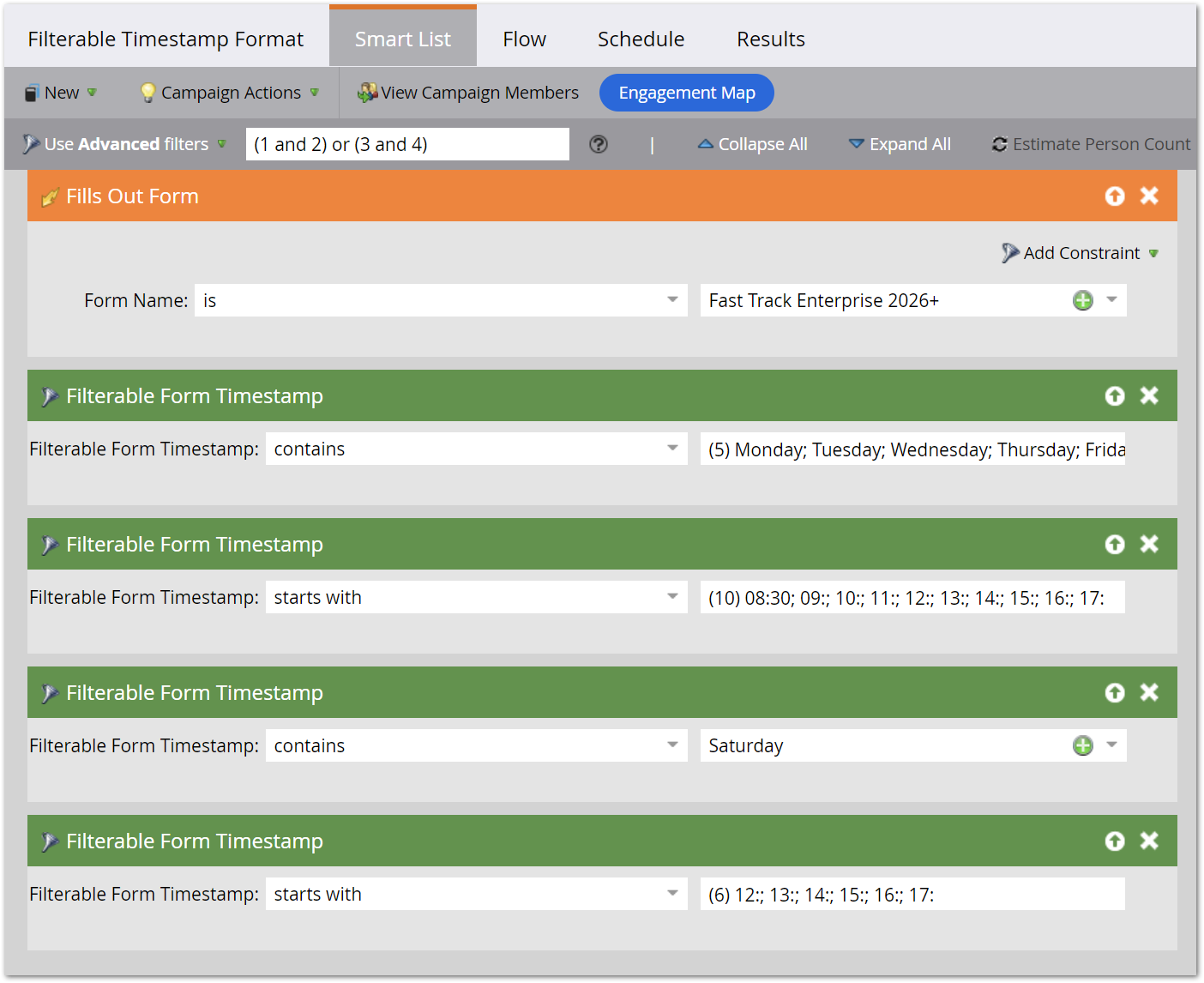Open the Form Name 'is' operator dropdown
Image resolution: width=1204 pixels, height=983 pixels.
pos(671,300)
